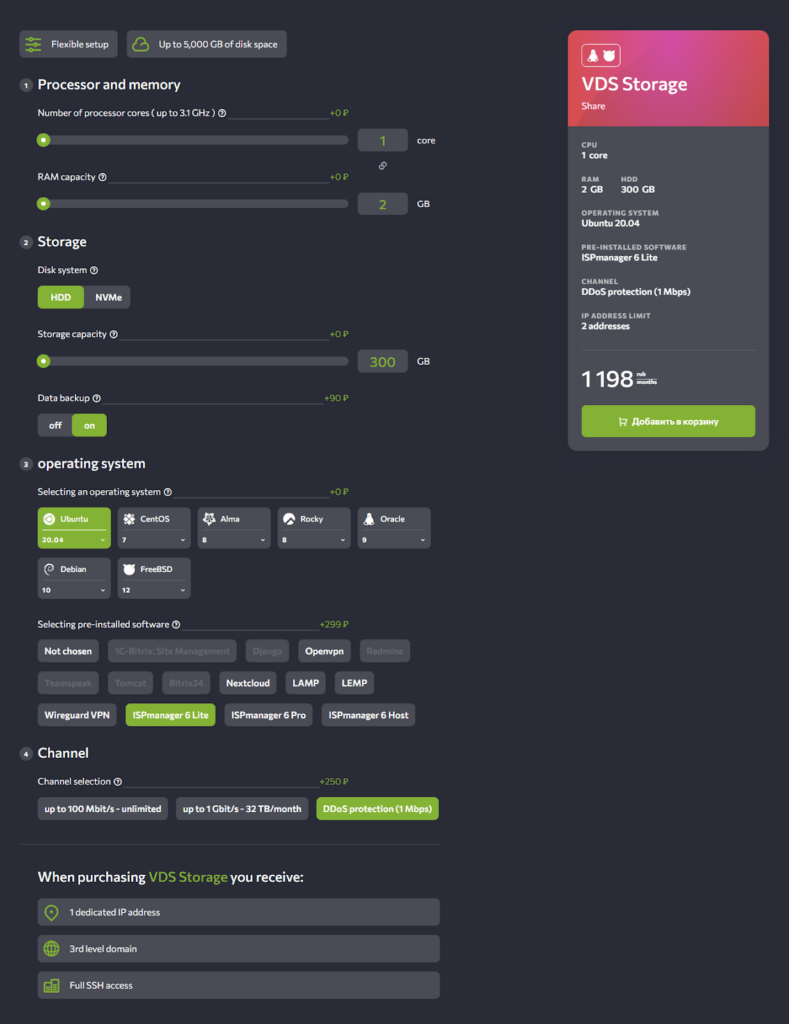Select LEMP software option
789x1024 pixels.
coord(355,683)
